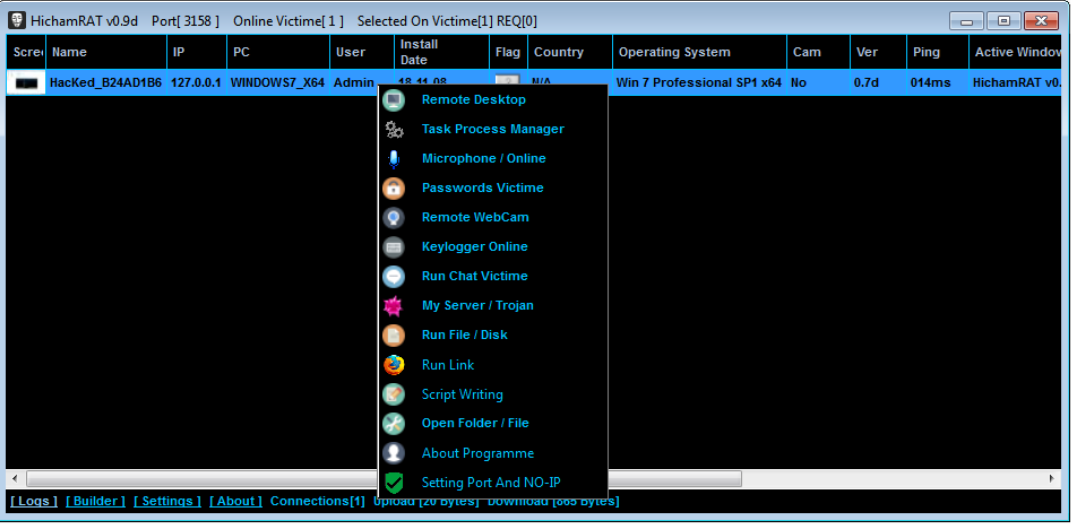Select Microphone / Online option
Viewport: 1071px width, 524px height.
[x=484, y=158]
